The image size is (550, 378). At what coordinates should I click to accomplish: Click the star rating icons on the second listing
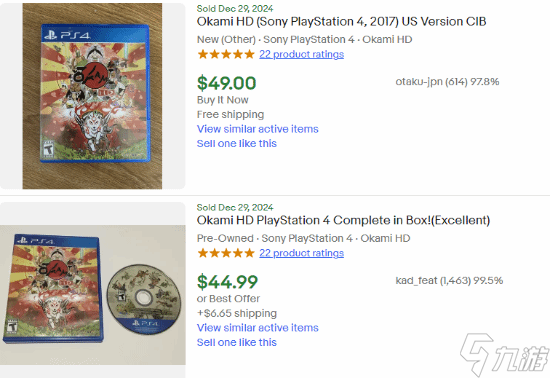click(226, 253)
